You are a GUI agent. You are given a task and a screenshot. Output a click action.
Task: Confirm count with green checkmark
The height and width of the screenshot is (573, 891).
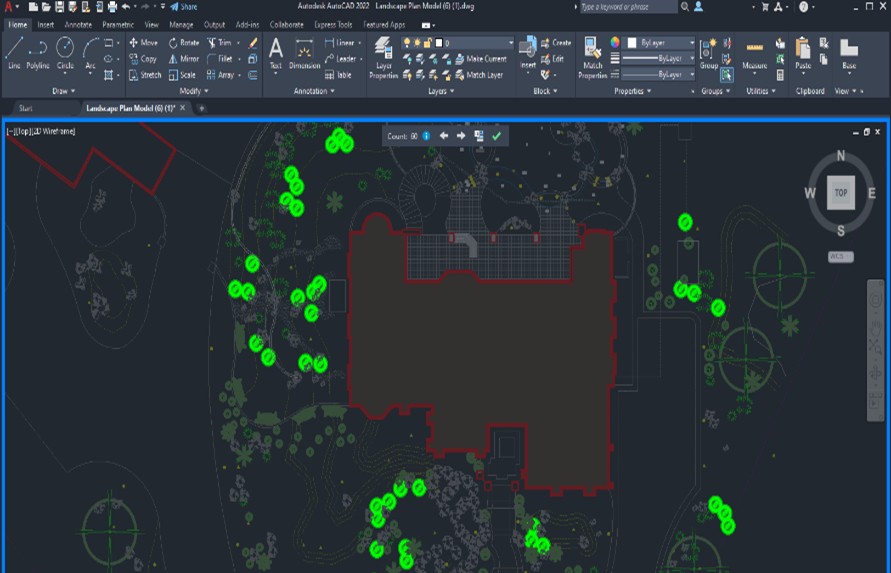pos(497,136)
